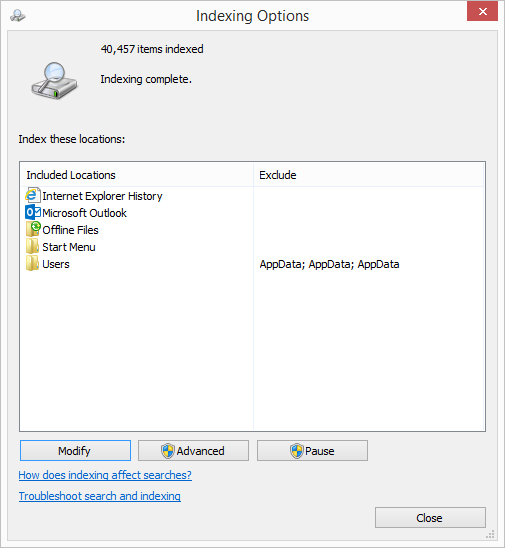The height and width of the screenshot is (548, 505).
Task: Click the Internet Explorer History icon
Action: [33, 196]
